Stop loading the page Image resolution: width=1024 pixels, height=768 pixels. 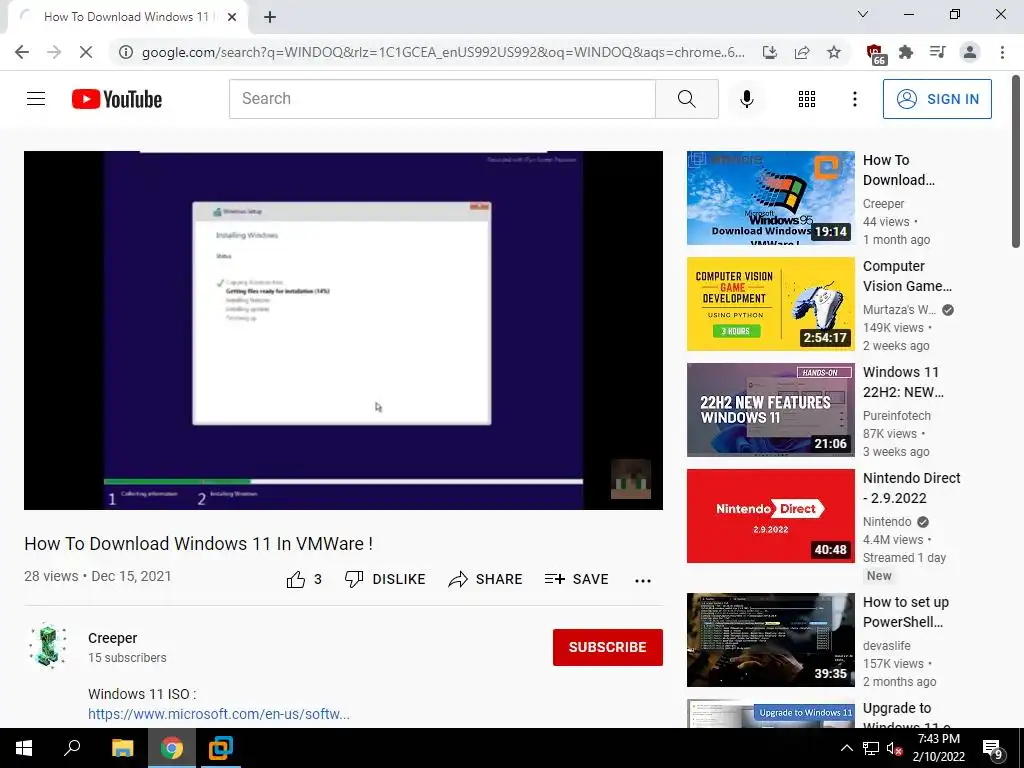(x=86, y=52)
